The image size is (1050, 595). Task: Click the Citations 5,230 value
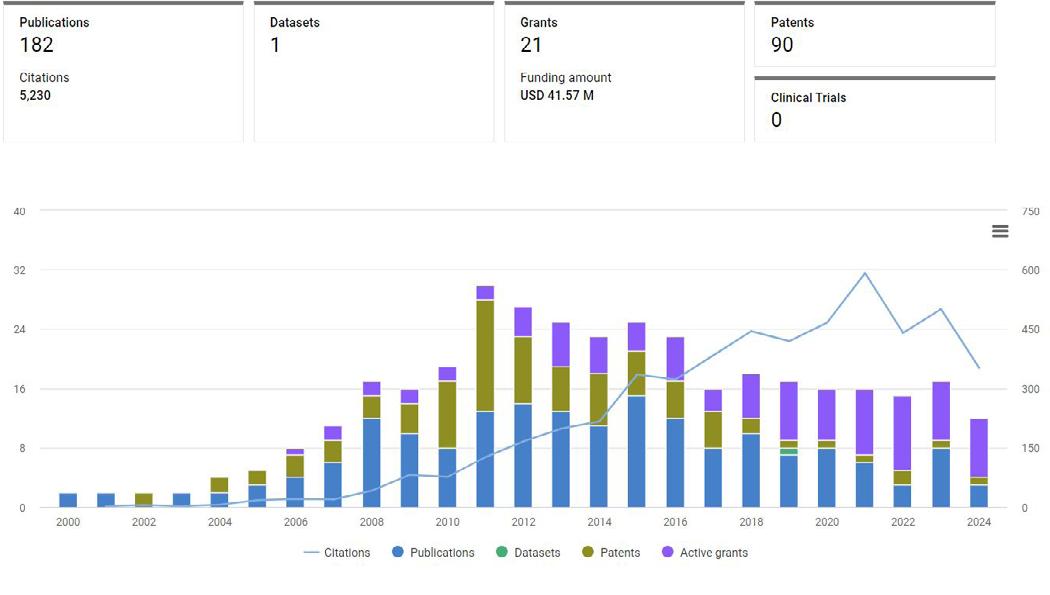[x=35, y=95]
